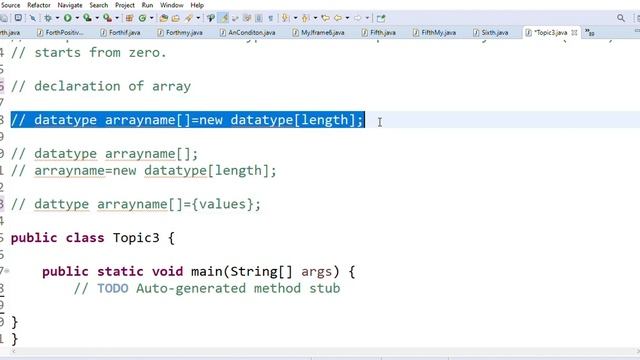
Task: Click the Last Edit Location icon
Action: pos(325,18)
